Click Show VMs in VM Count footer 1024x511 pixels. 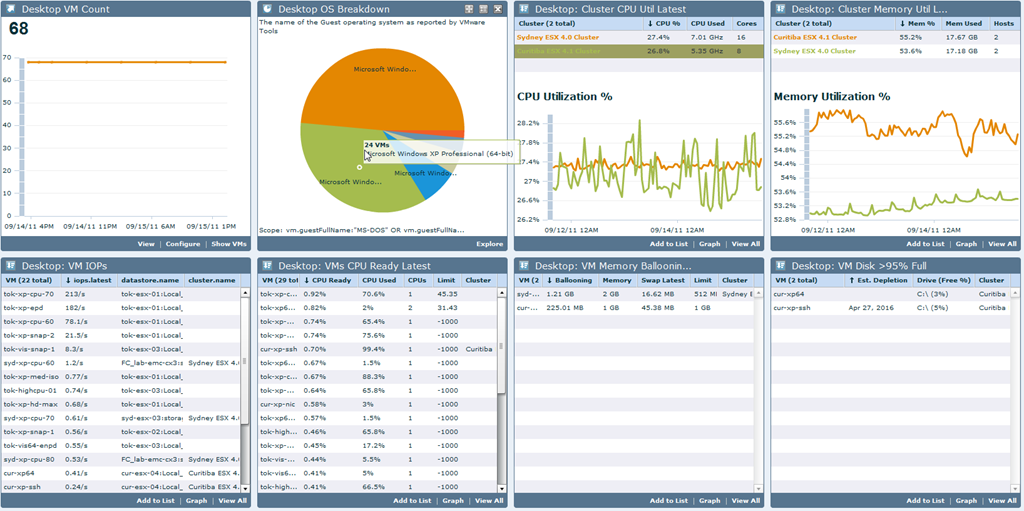tap(231, 244)
